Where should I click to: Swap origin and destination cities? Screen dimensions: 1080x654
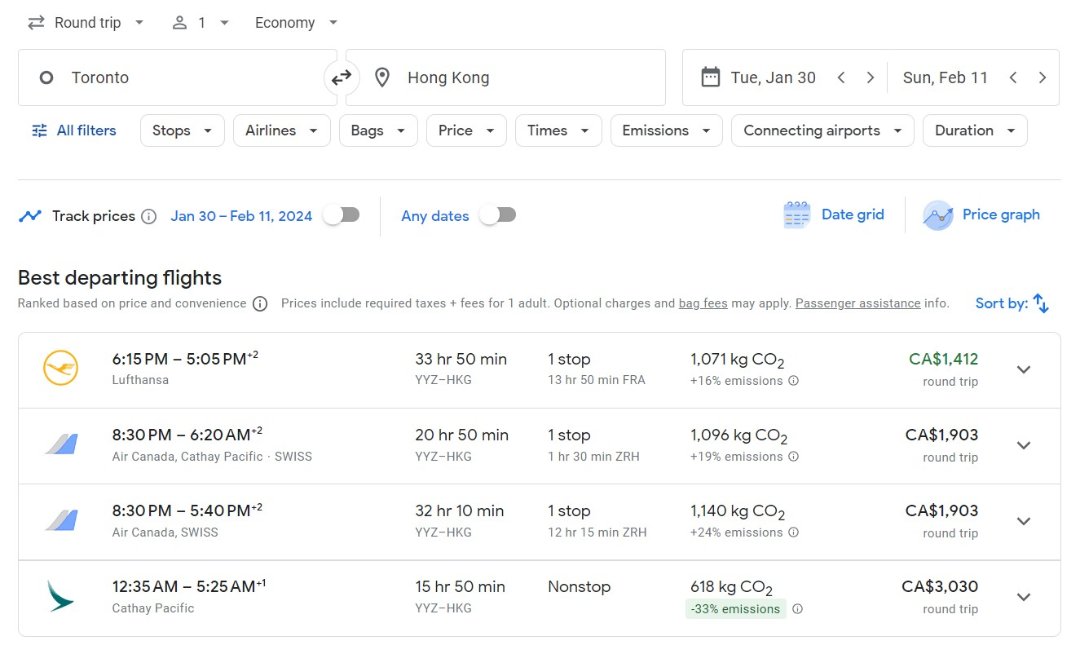(x=341, y=77)
